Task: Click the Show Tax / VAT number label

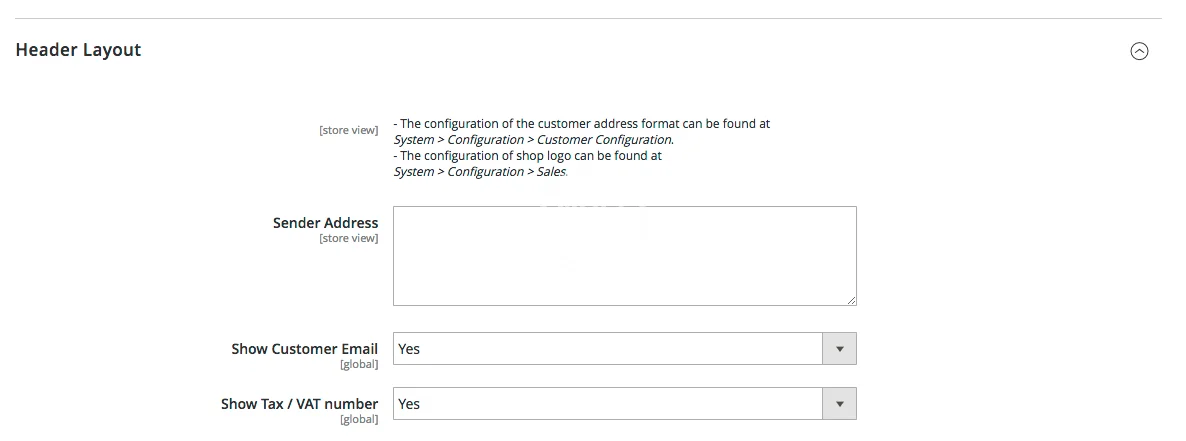Action: click(299, 404)
